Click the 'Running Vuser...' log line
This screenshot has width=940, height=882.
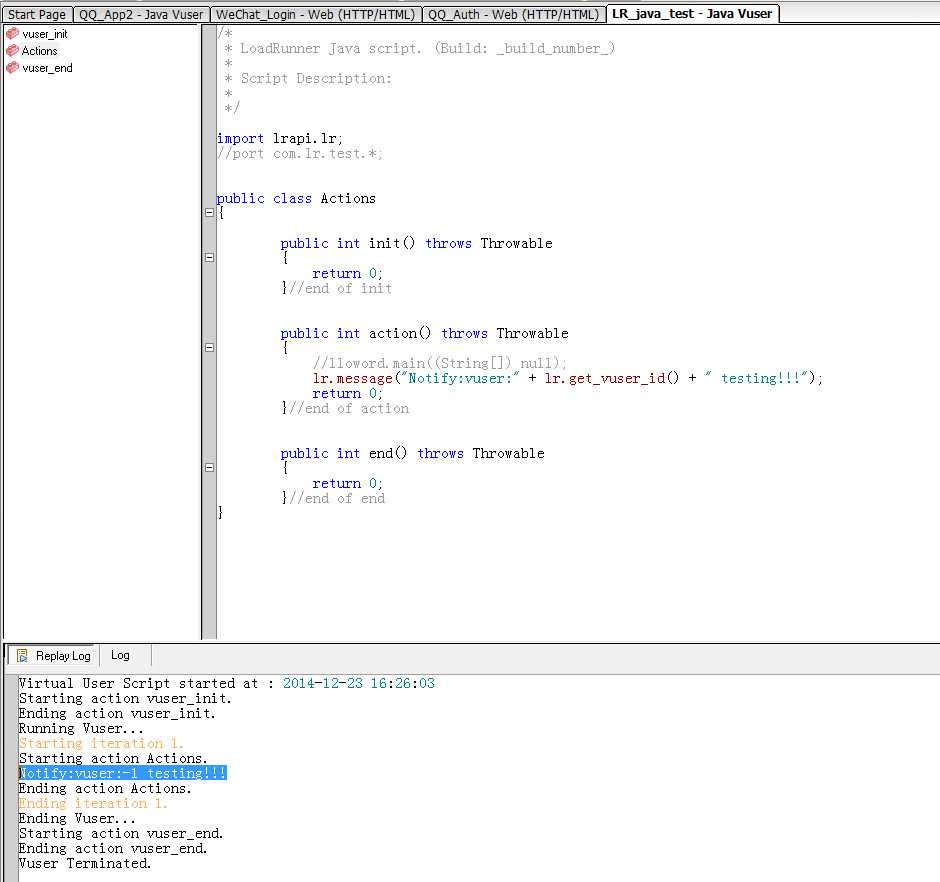[x=81, y=729]
